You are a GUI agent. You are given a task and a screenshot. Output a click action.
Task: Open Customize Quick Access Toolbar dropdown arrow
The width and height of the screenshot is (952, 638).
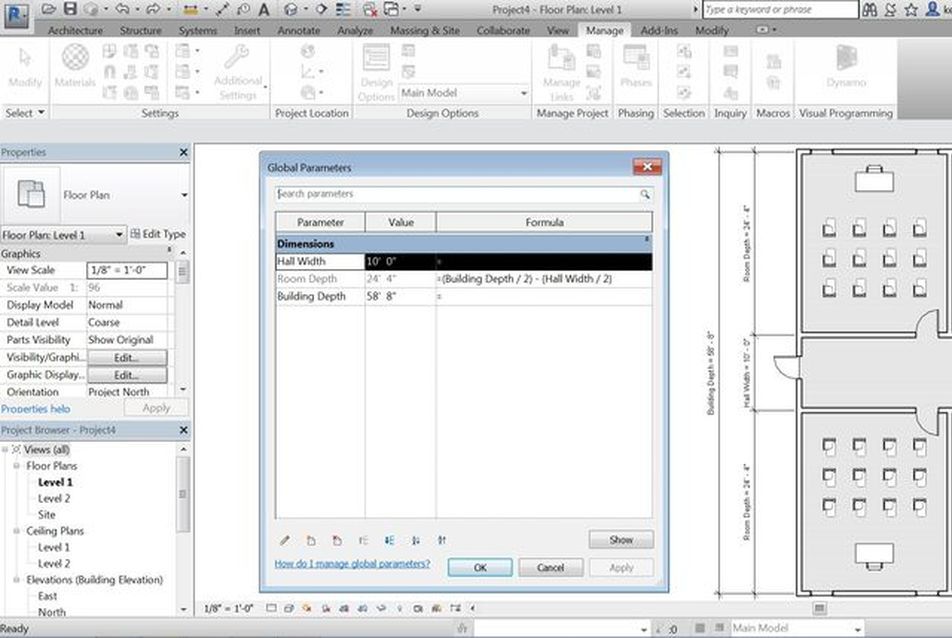coord(418,9)
